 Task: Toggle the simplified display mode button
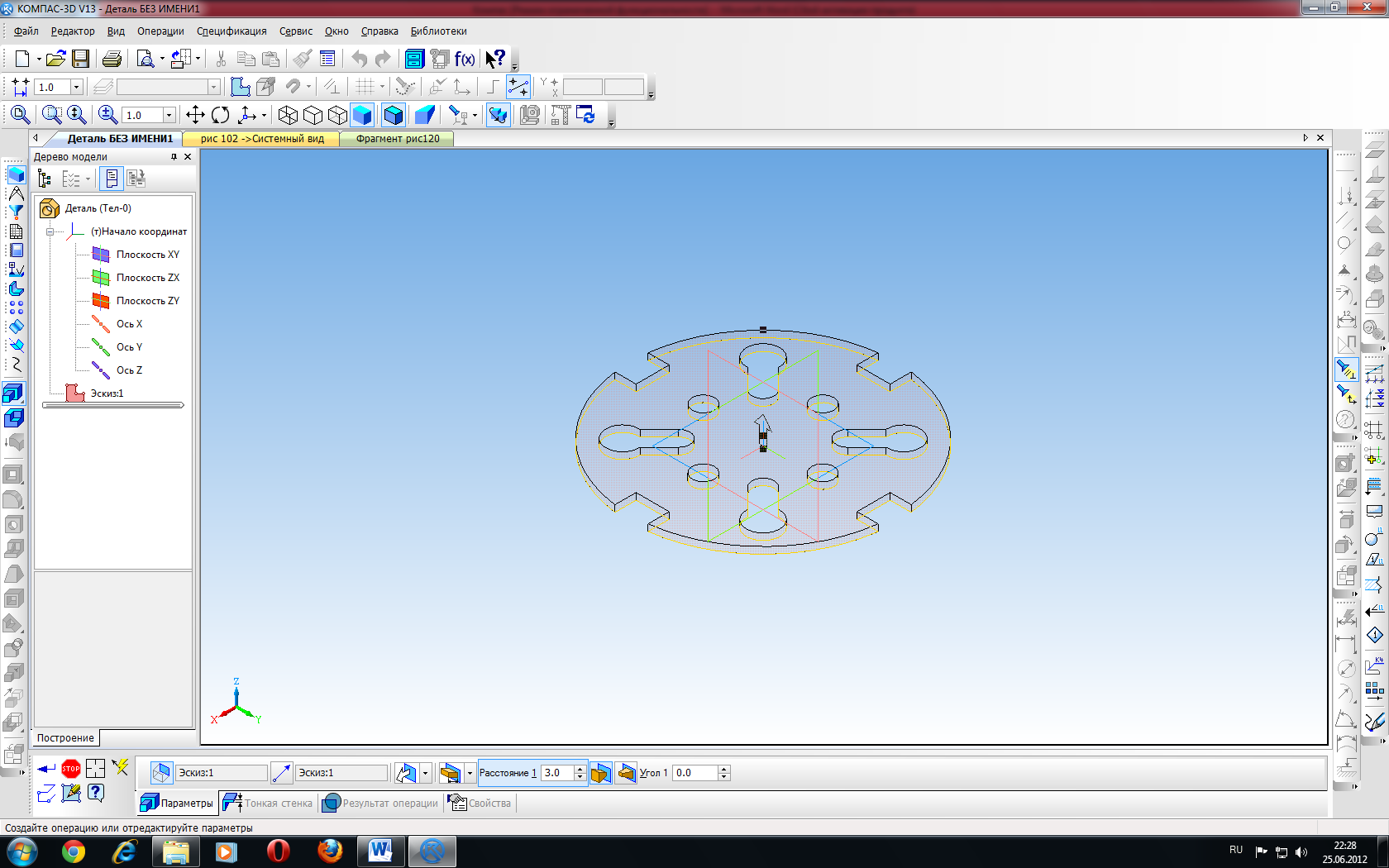tap(498, 115)
